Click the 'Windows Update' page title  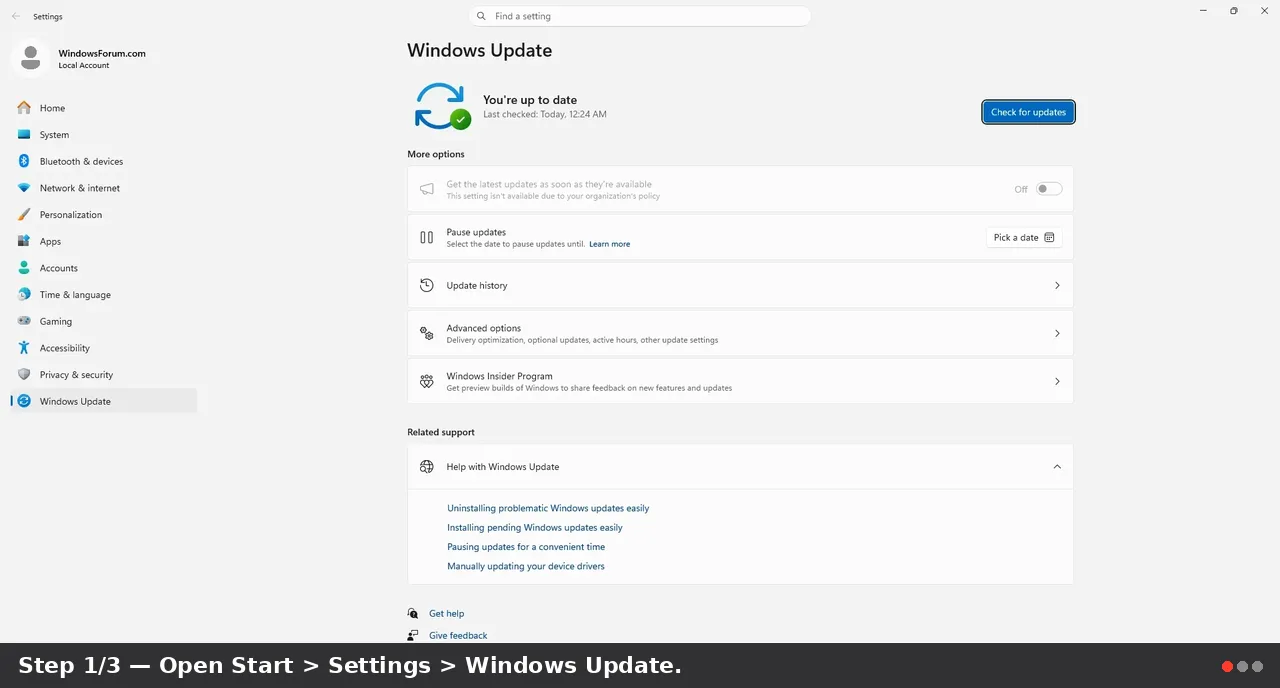pos(480,51)
